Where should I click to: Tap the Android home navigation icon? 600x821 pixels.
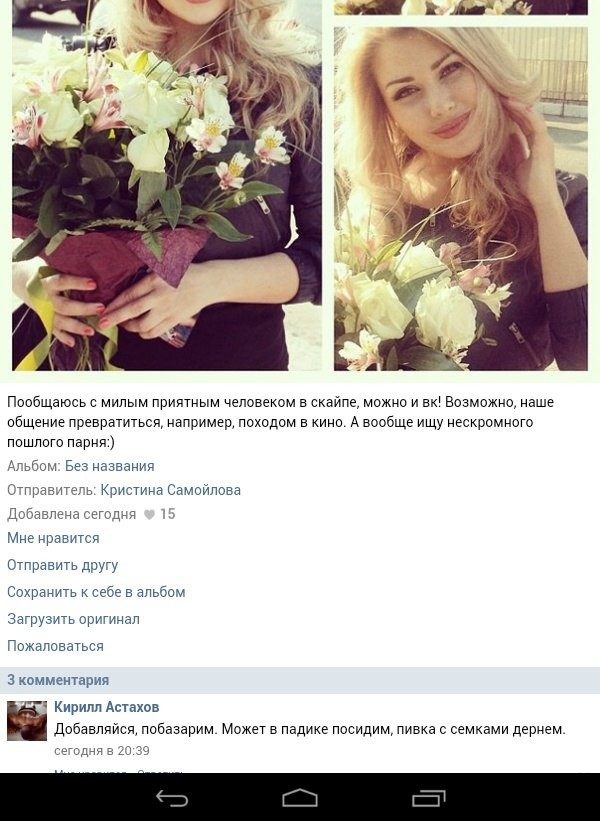pos(300,798)
